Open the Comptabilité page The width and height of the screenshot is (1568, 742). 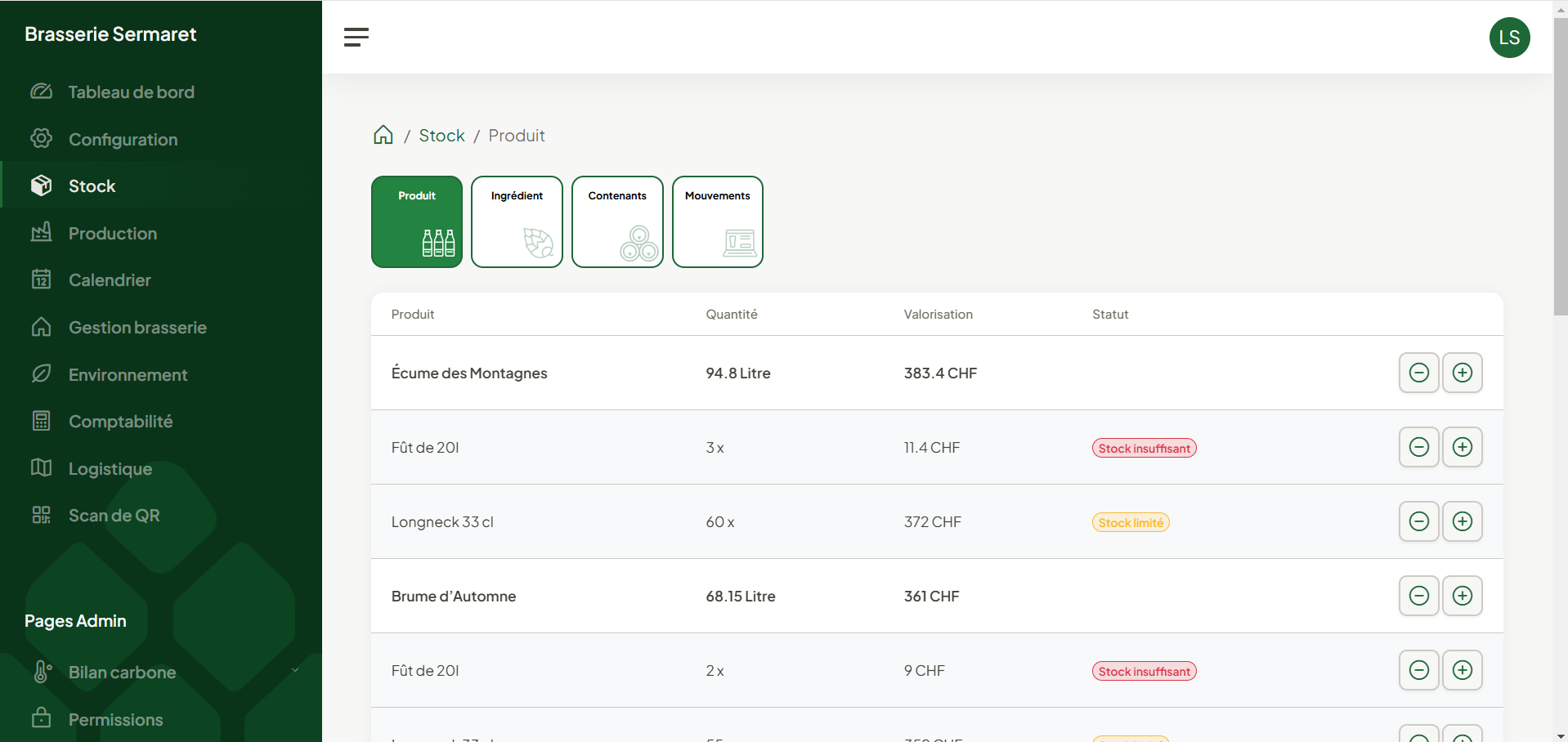click(120, 422)
